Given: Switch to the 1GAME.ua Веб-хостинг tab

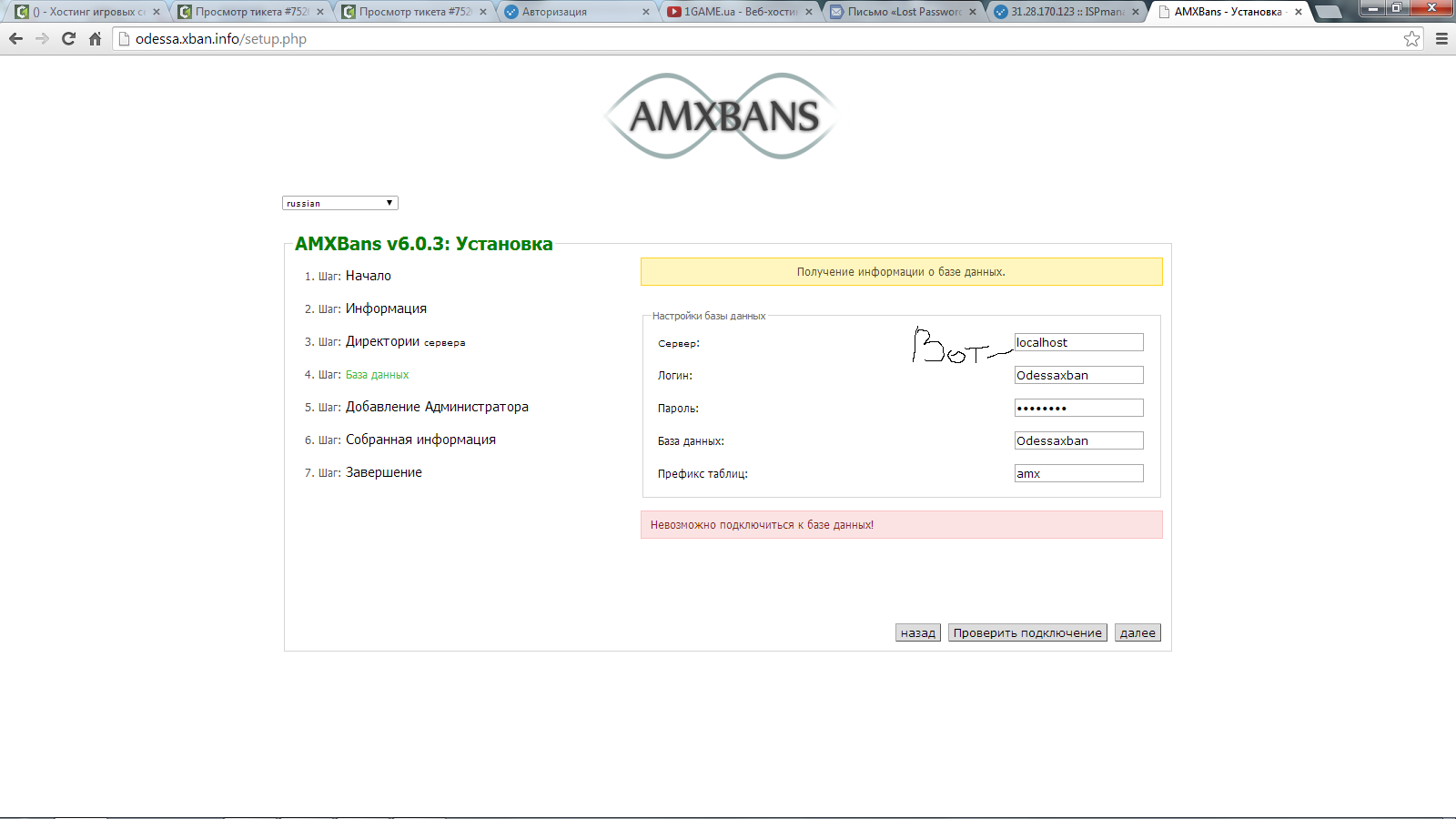Looking at the screenshot, I should pos(740,12).
